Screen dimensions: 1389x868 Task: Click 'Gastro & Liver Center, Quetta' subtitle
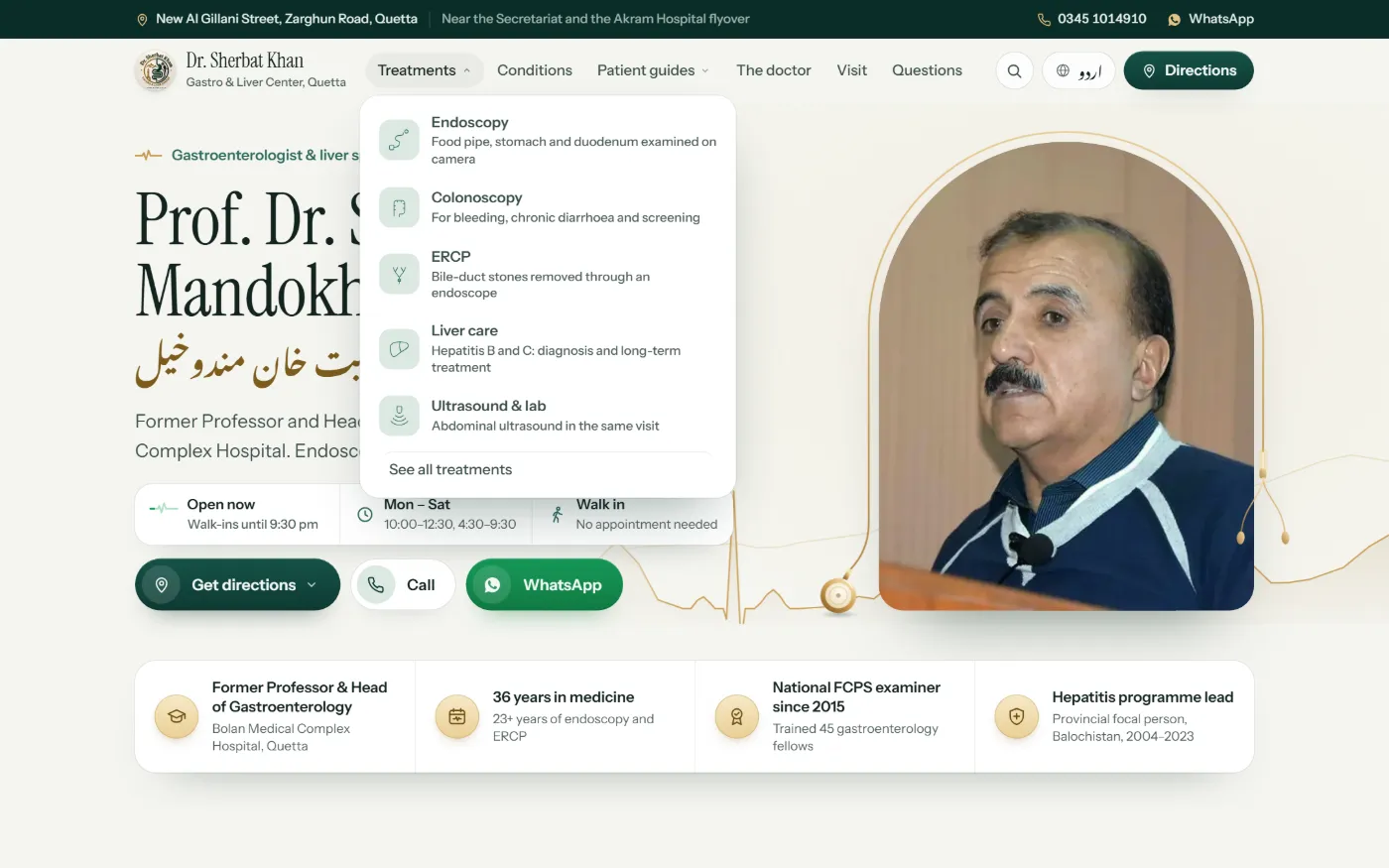pyautogui.click(x=266, y=82)
